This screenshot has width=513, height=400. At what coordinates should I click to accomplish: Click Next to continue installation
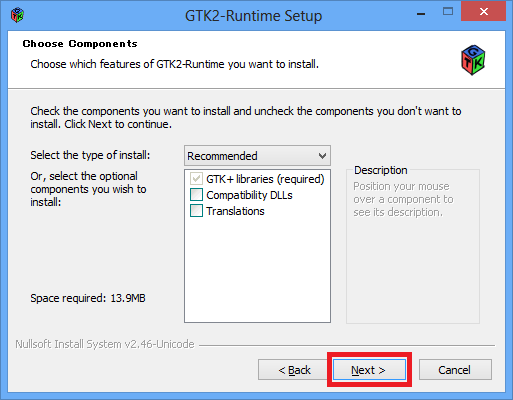point(369,370)
